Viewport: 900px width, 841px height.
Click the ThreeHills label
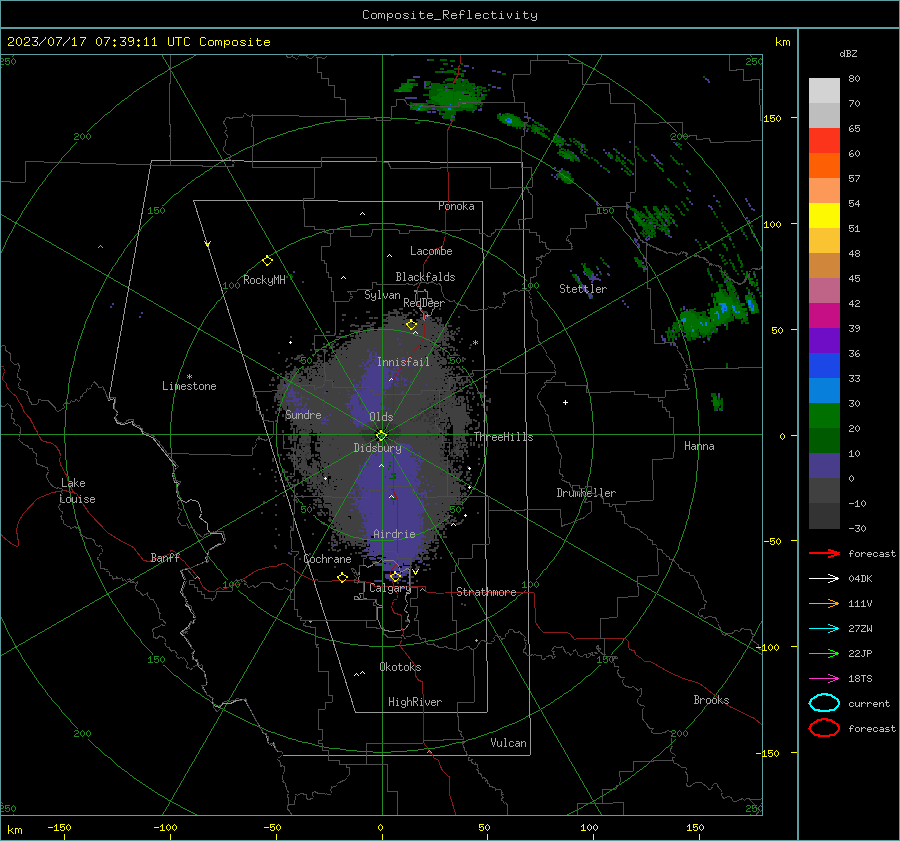(503, 437)
